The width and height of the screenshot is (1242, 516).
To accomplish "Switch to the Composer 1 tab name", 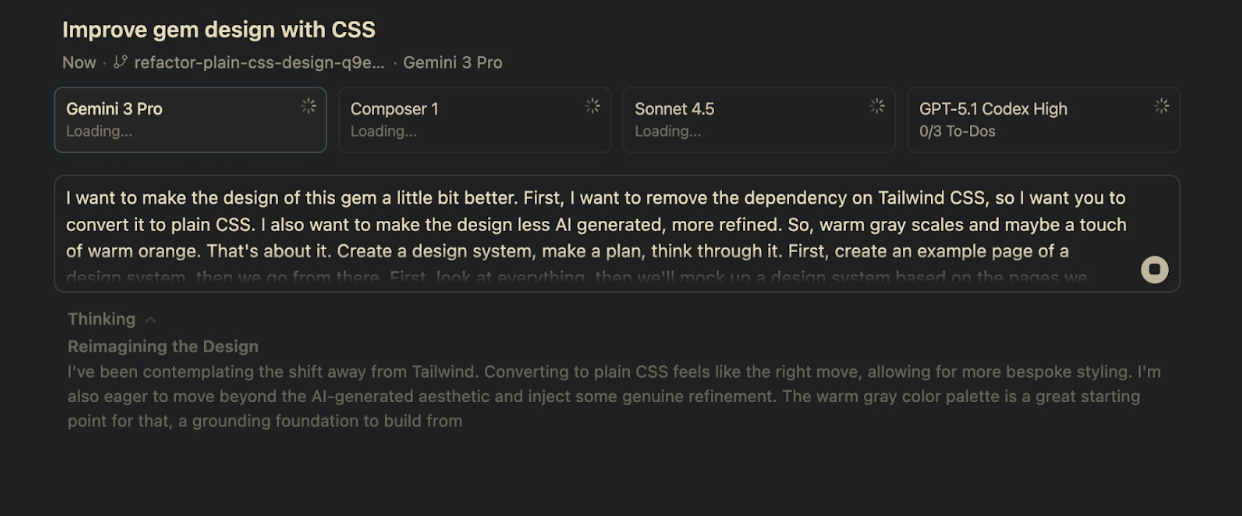I will 394,109.
